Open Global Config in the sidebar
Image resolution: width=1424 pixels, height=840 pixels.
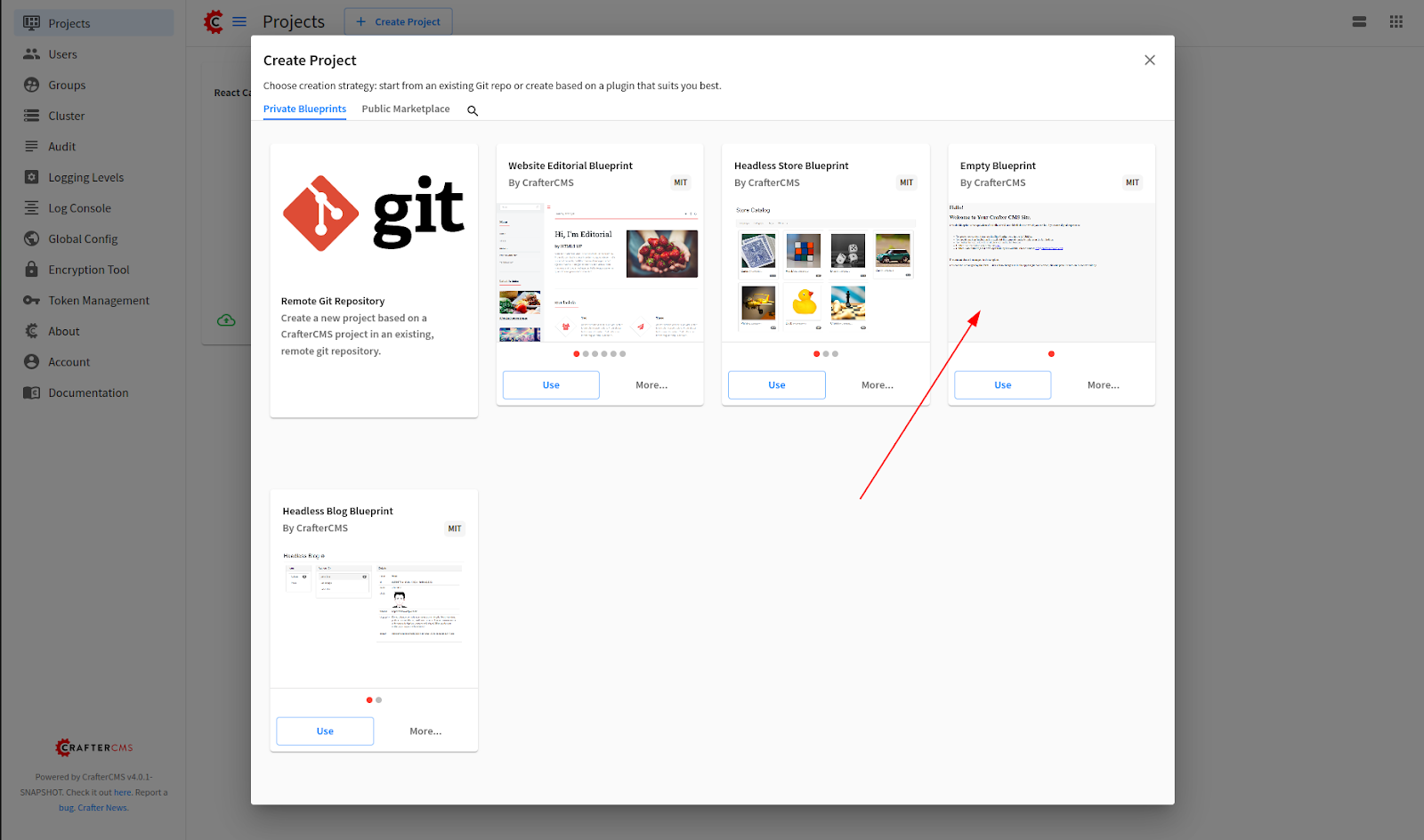[83, 238]
